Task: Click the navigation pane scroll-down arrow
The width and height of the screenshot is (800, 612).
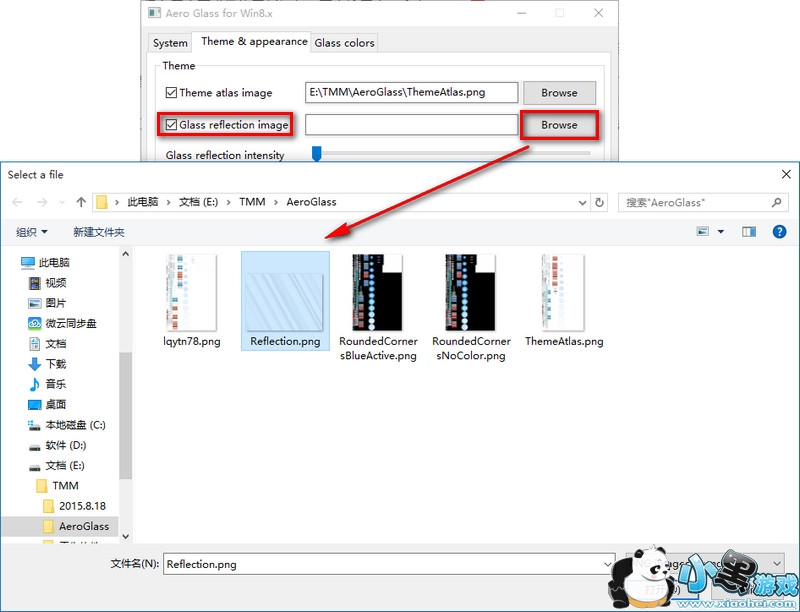Action: point(126,536)
